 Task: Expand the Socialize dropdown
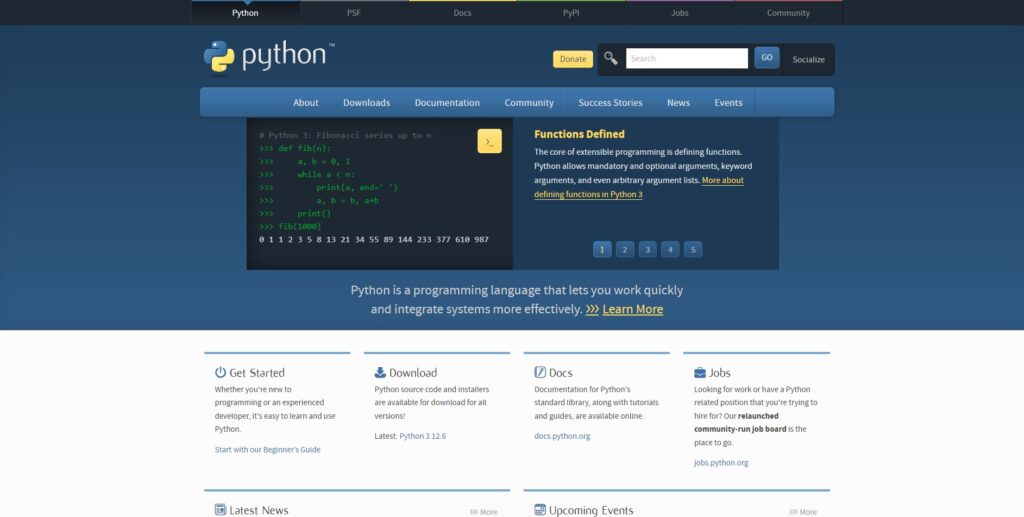808,59
